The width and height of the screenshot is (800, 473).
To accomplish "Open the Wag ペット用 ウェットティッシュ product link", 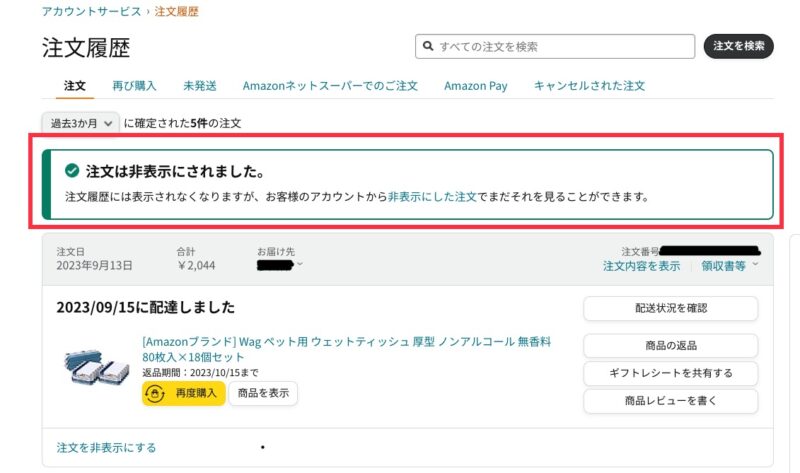I will (x=346, y=349).
